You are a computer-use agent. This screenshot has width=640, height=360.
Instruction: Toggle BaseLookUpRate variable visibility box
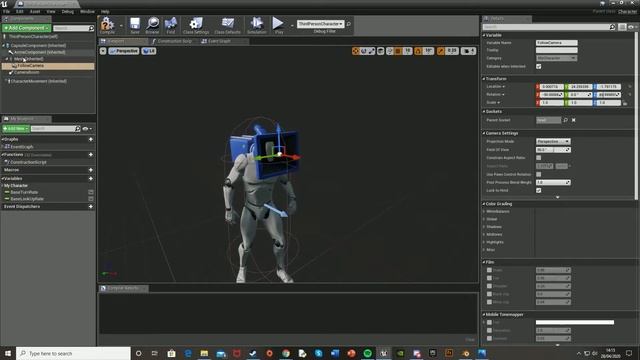click(91, 199)
